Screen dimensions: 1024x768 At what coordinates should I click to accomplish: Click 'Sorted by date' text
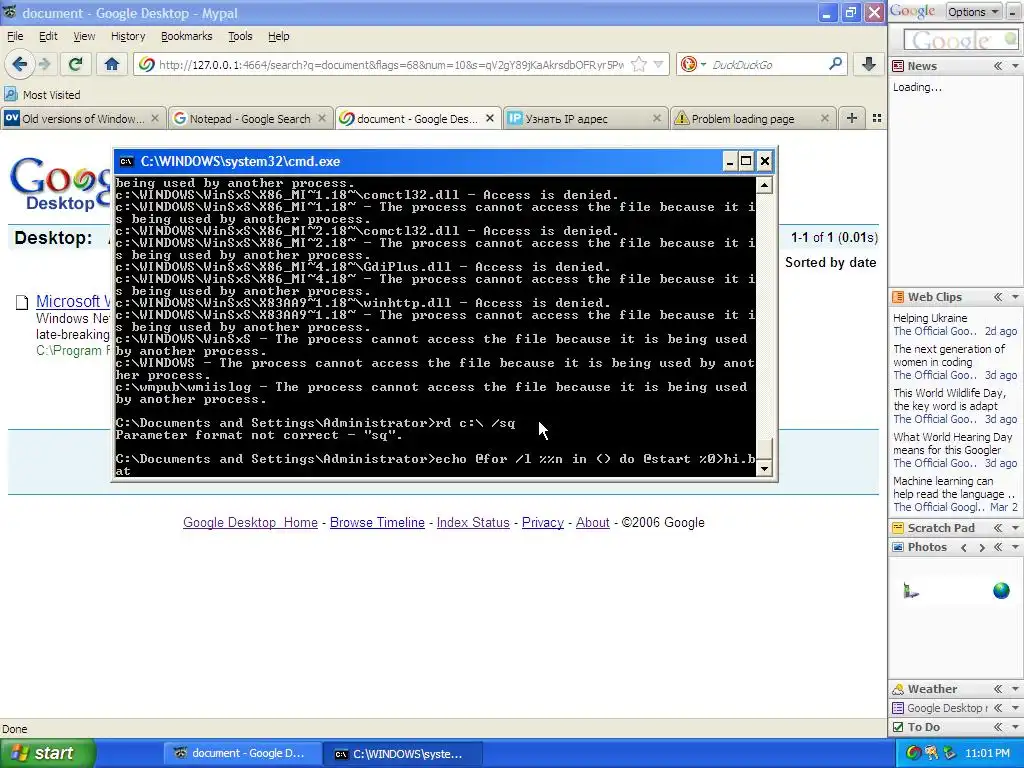(x=830, y=263)
